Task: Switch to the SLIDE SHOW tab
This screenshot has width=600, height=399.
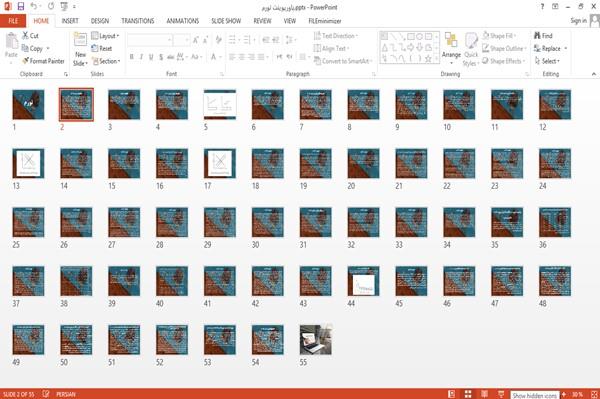Action: pos(226,21)
